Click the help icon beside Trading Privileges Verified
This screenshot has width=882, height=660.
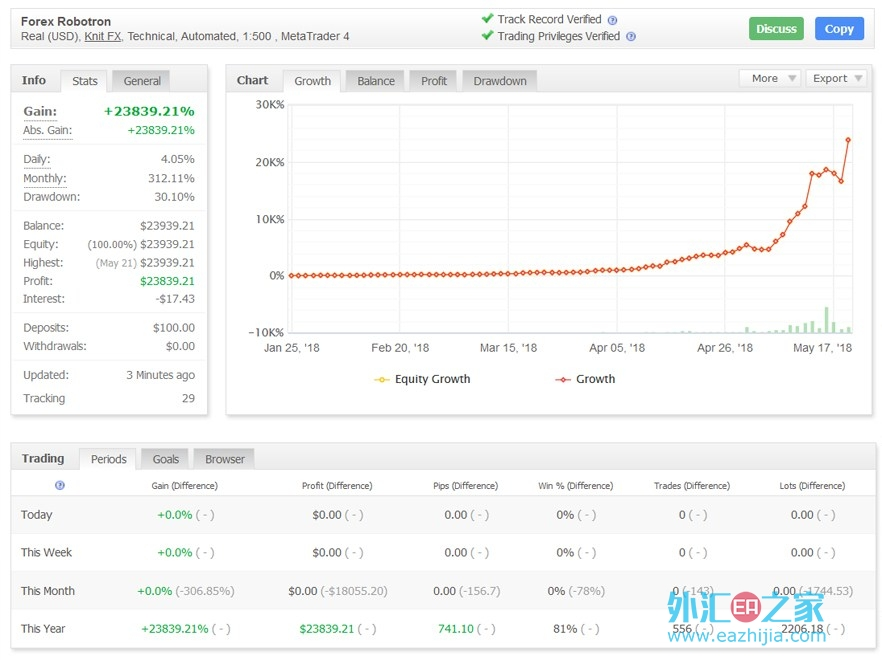(x=631, y=37)
